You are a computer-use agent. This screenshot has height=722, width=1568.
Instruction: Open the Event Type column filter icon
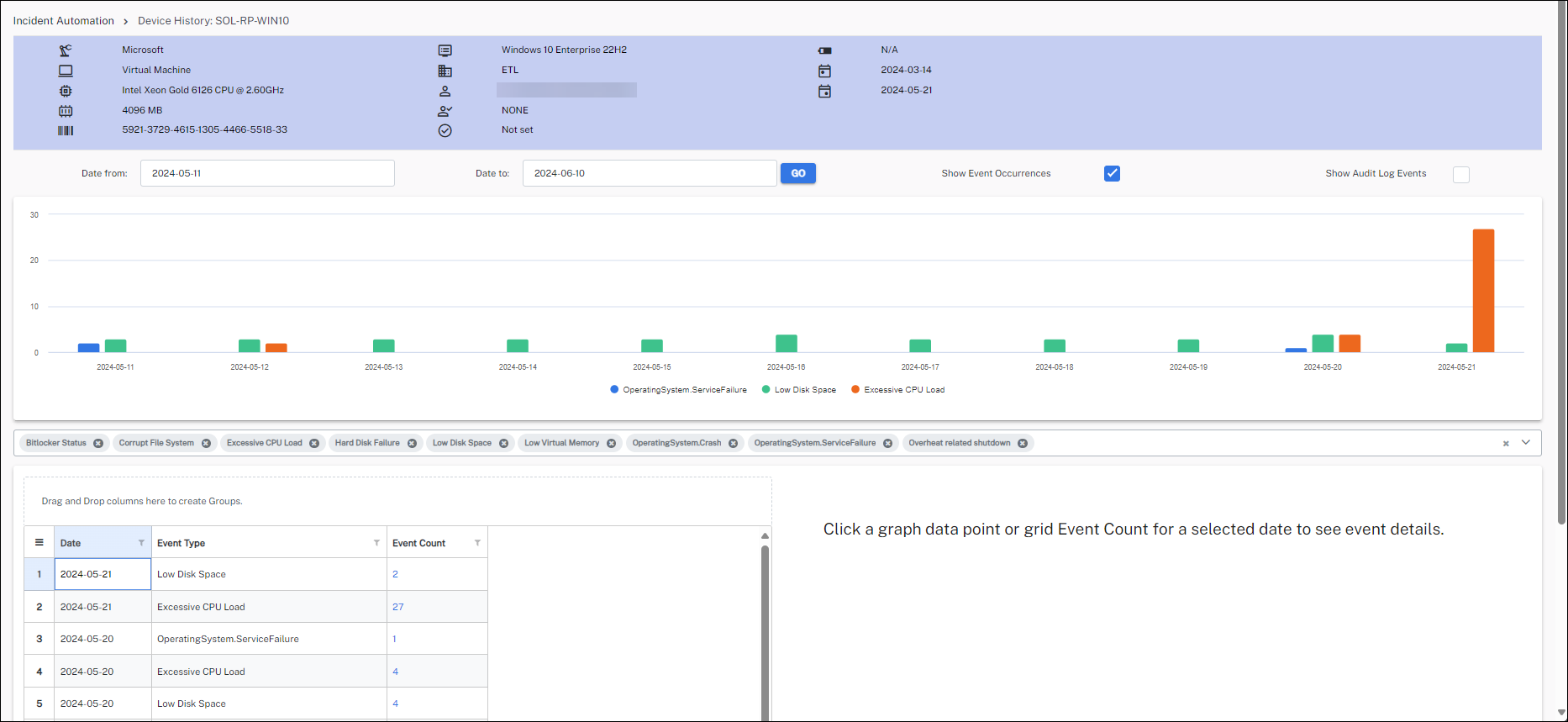pos(376,543)
